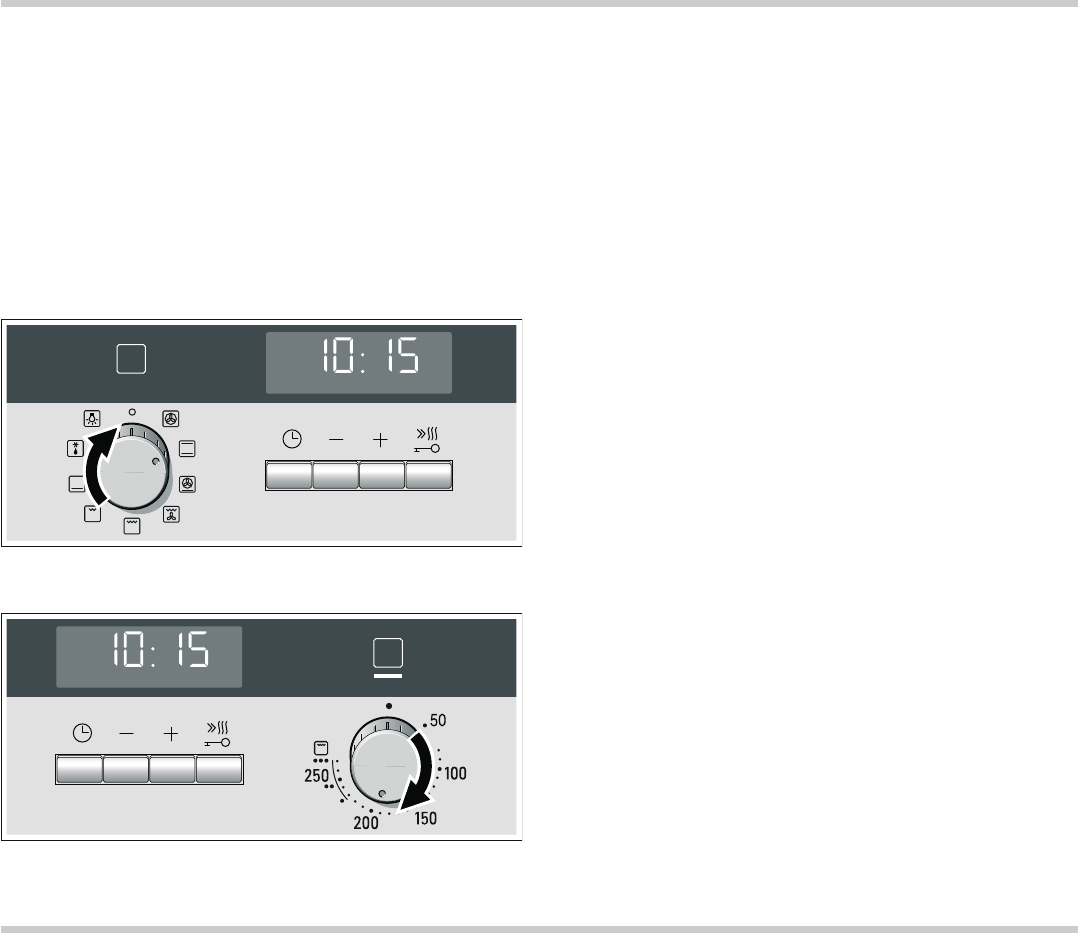This screenshot has height=945, width=1079.
Task: Push the minus button beside temperature knob
Action: tap(126, 770)
